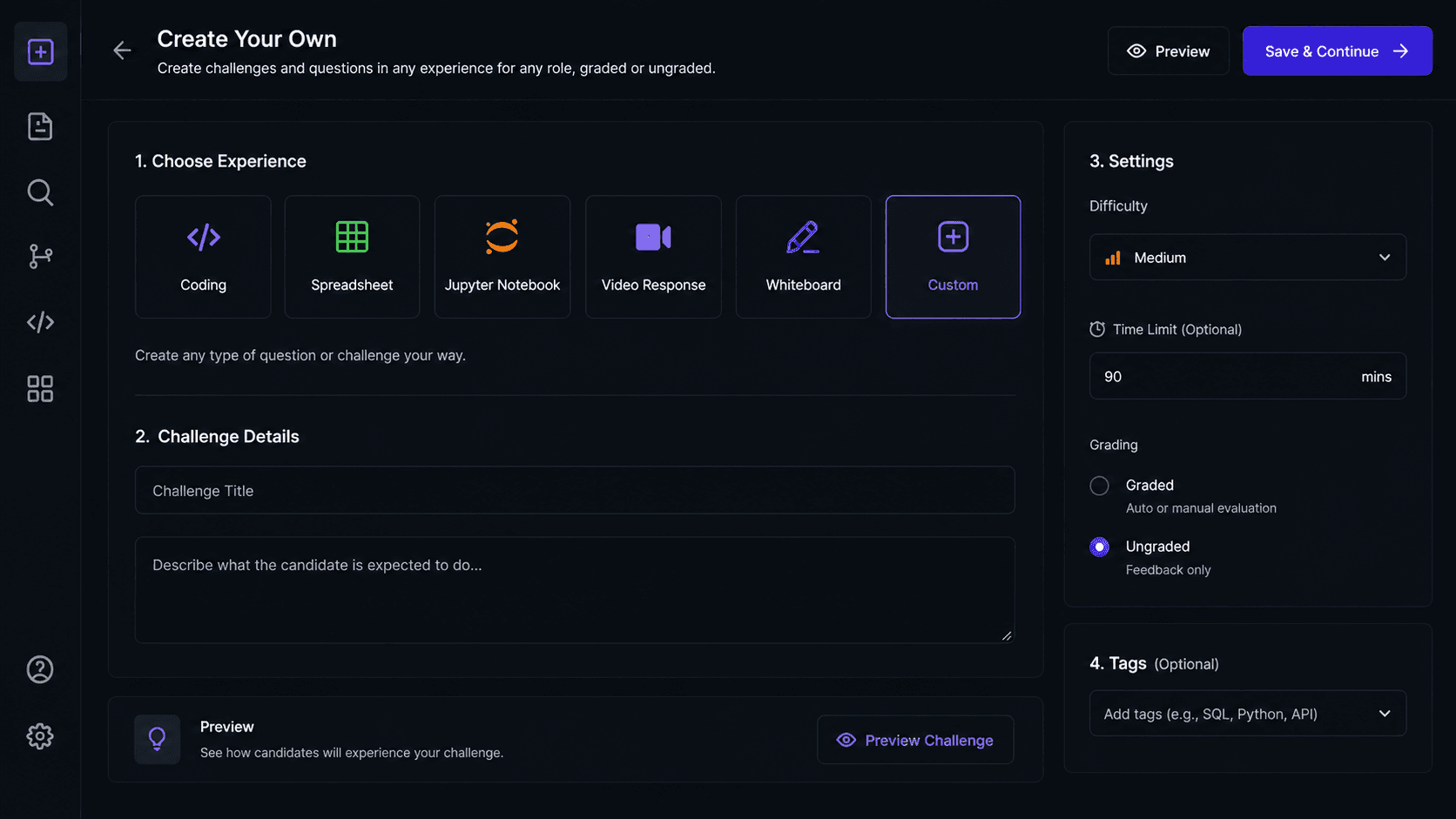Select the Video Response experience

653,257
